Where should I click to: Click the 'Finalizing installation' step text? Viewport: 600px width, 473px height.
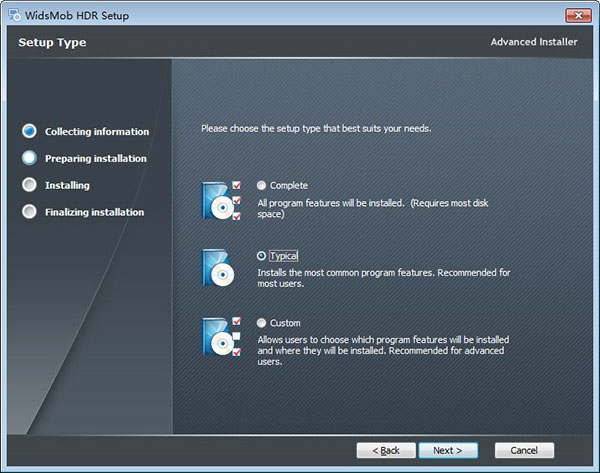point(95,212)
